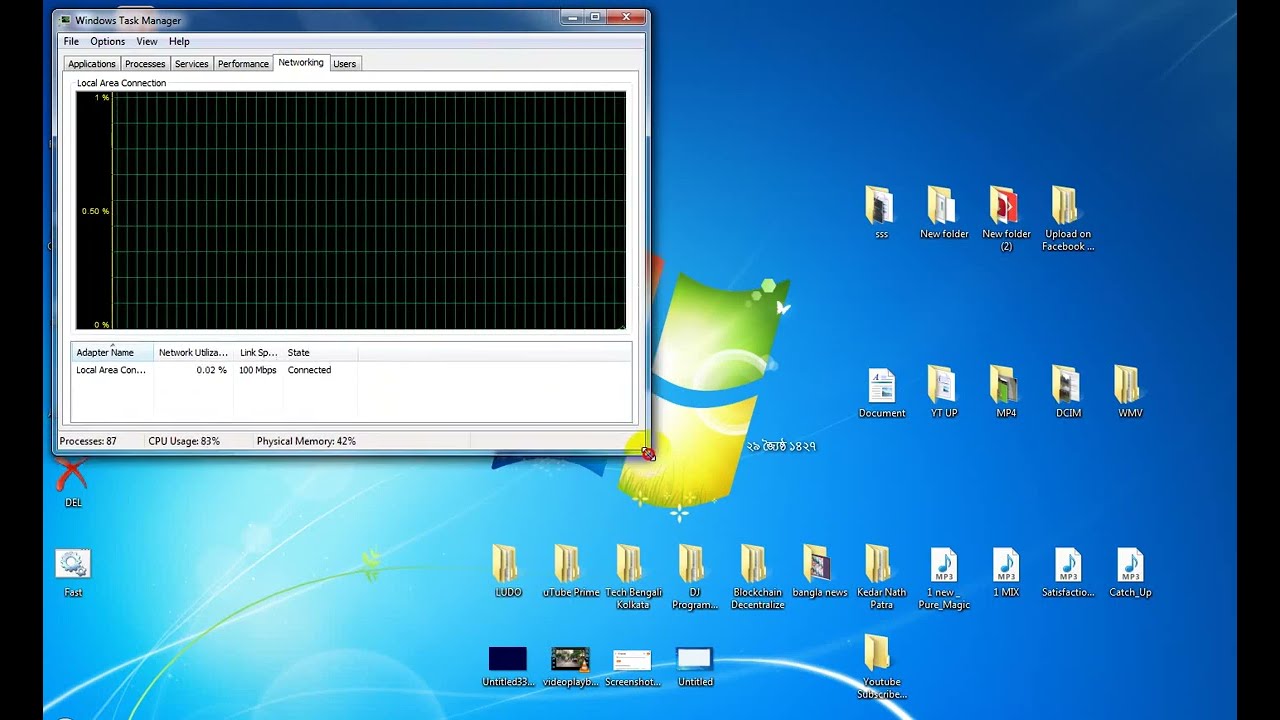Viewport: 1280px width, 720px height.
Task: Switch to the Services tab
Action: [x=192, y=64]
